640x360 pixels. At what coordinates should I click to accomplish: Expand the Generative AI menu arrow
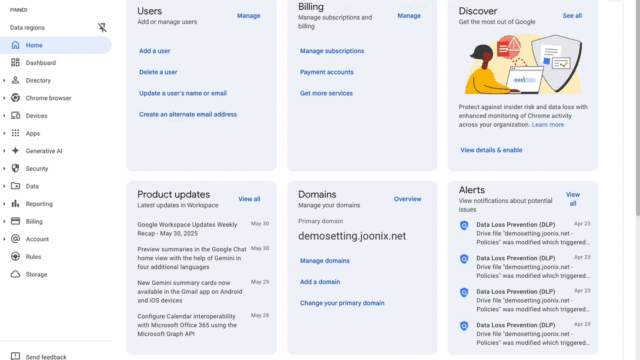pyautogui.click(x=4, y=151)
